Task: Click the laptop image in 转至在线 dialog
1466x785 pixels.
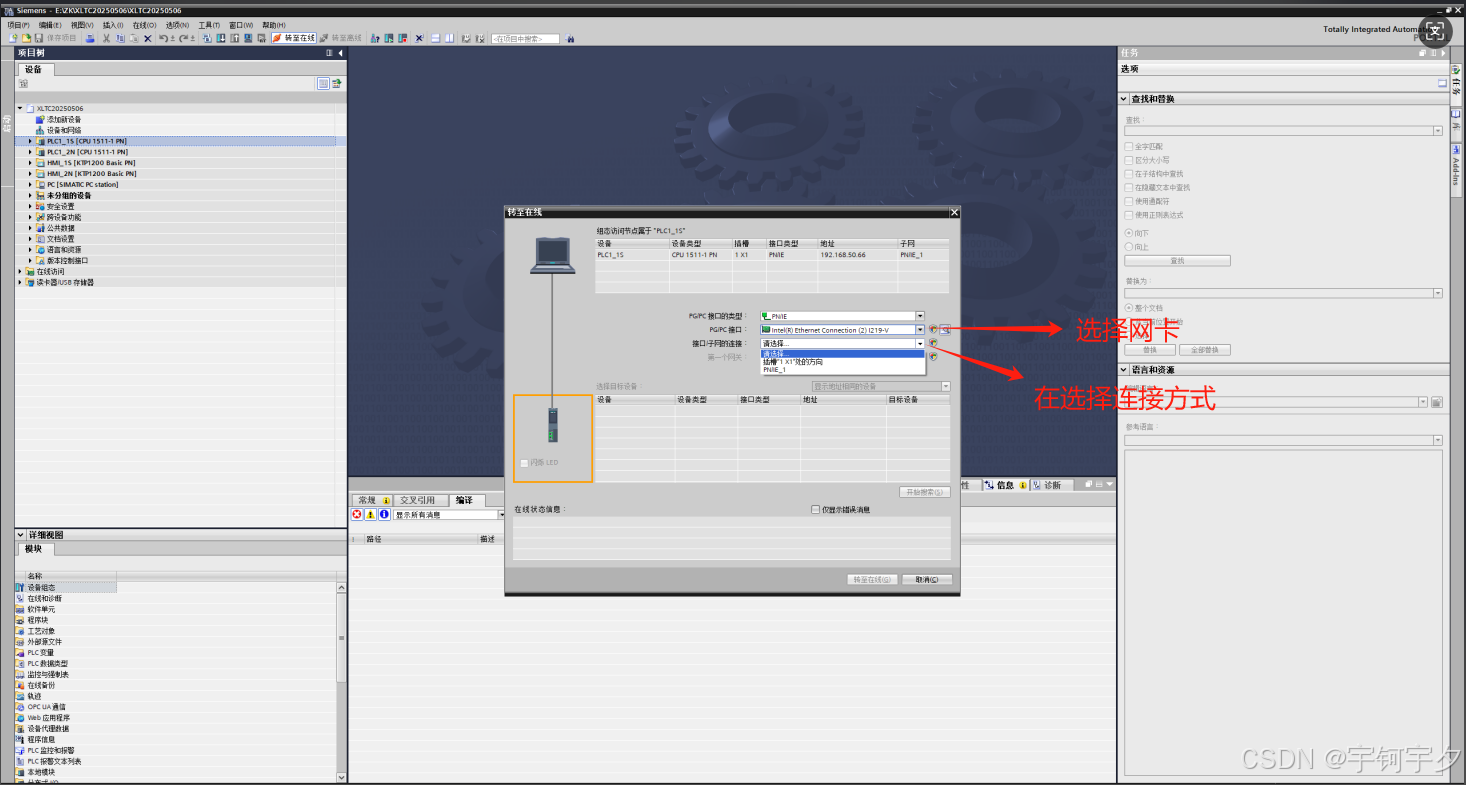Action: click(x=552, y=255)
